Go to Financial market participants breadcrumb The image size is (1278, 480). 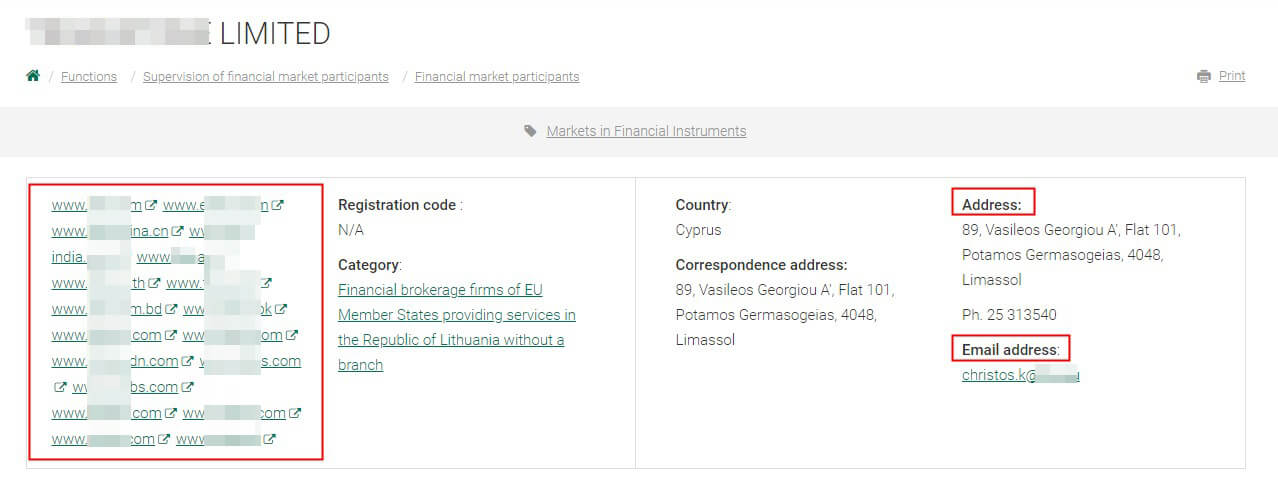[x=497, y=77]
